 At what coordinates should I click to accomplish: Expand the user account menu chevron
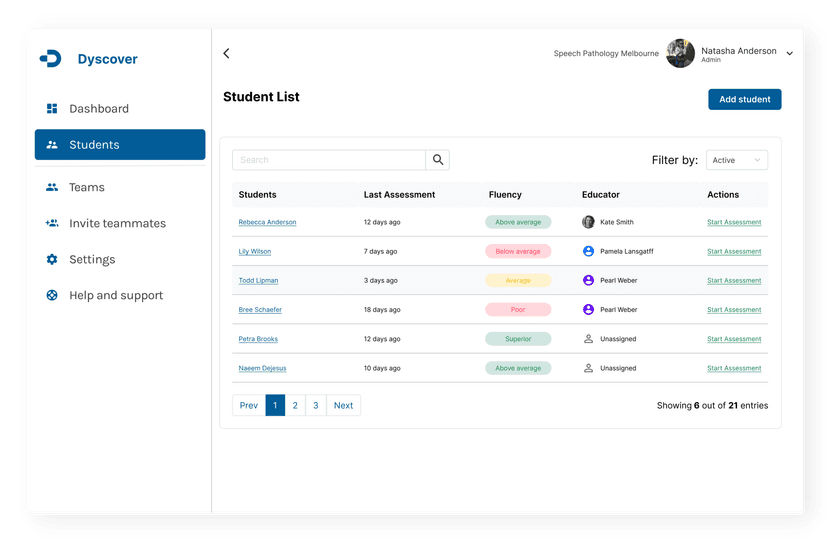point(789,54)
